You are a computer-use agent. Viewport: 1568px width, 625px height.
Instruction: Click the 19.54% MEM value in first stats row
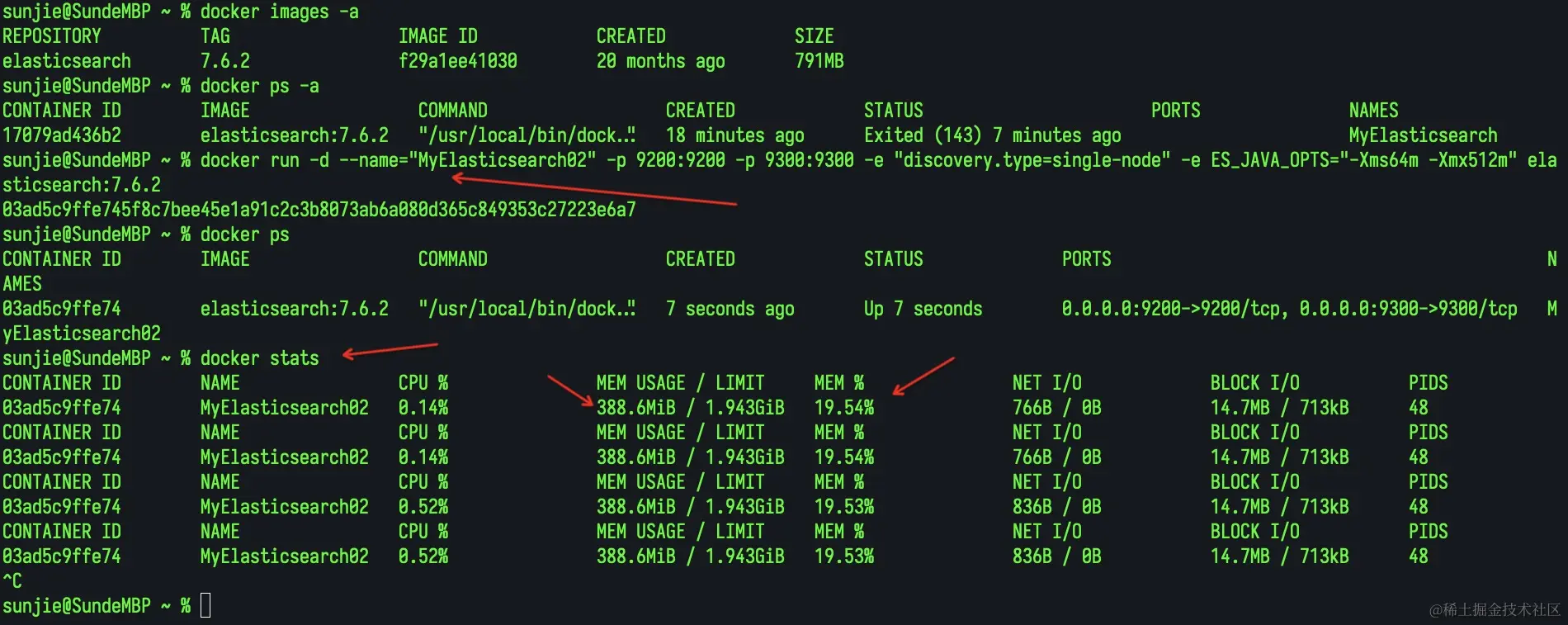pyautogui.click(x=843, y=408)
